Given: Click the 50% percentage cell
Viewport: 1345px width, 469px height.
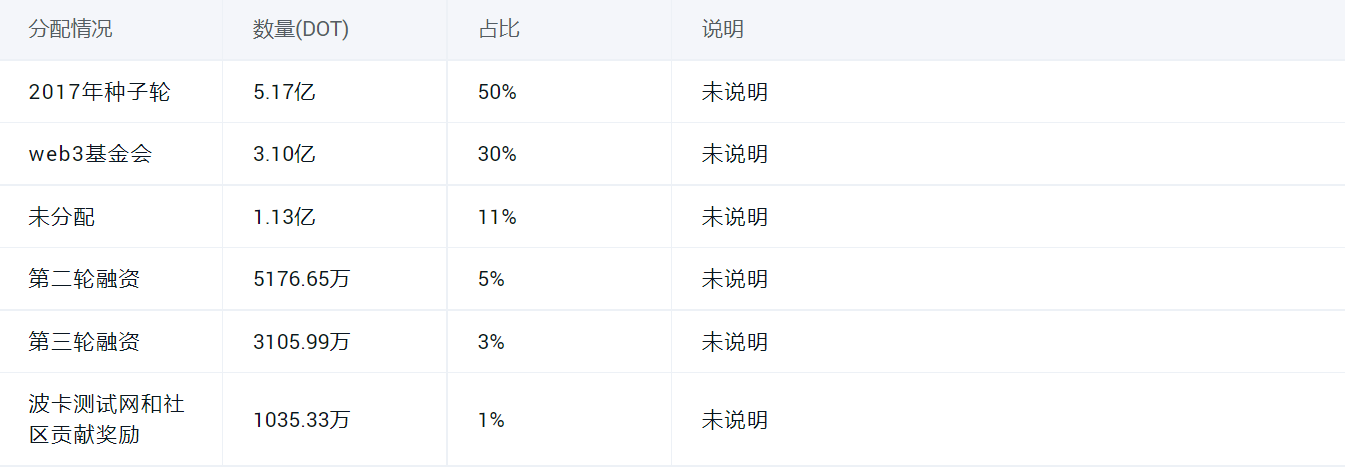Looking at the screenshot, I should 497,92.
